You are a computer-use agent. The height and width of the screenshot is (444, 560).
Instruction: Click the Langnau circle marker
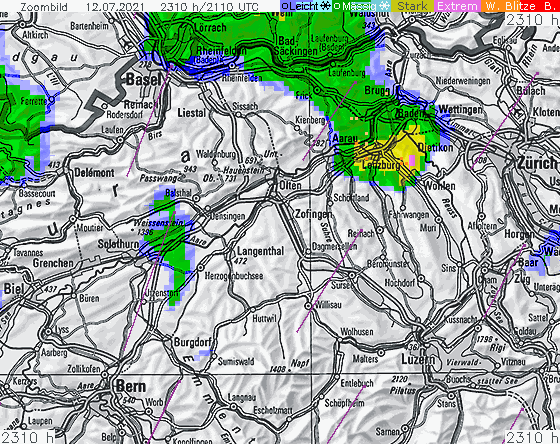click(x=233, y=406)
